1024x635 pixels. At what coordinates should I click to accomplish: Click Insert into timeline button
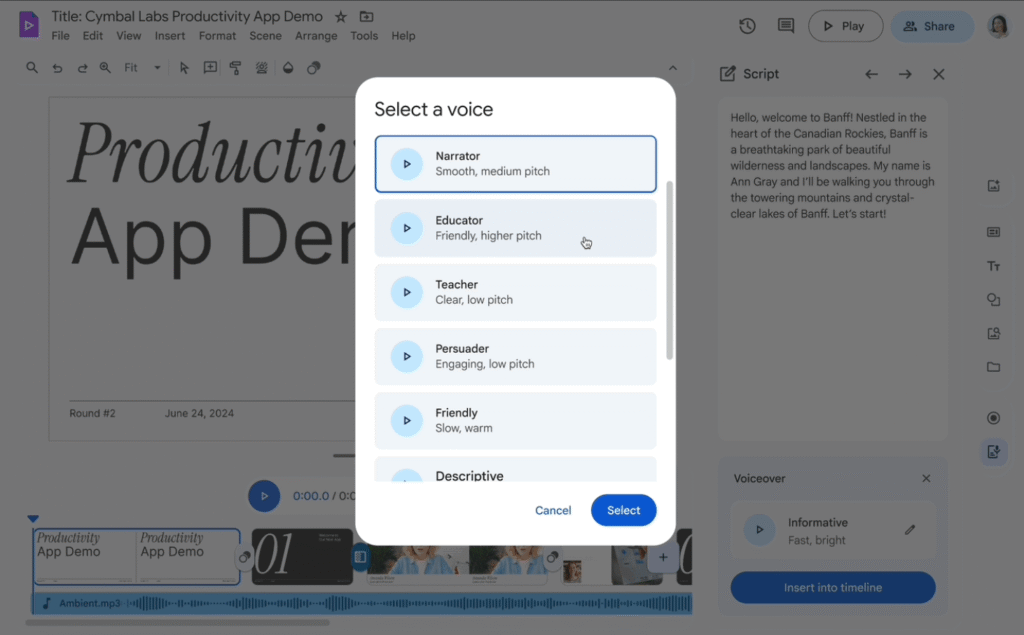[833, 587]
